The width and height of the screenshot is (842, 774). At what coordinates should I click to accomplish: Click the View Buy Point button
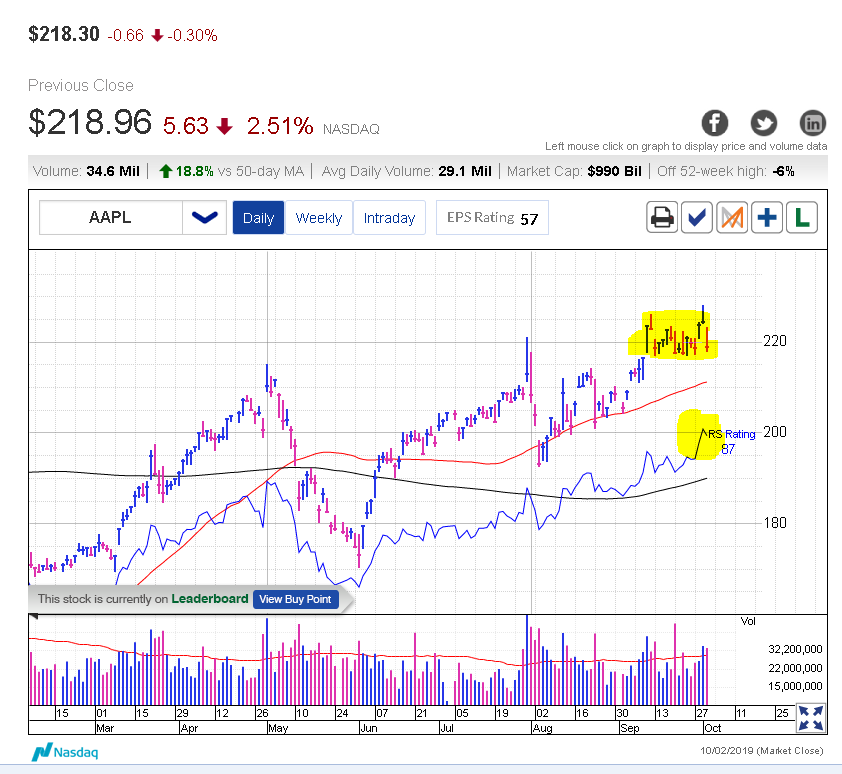pyautogui.click(x=295, y=599)
